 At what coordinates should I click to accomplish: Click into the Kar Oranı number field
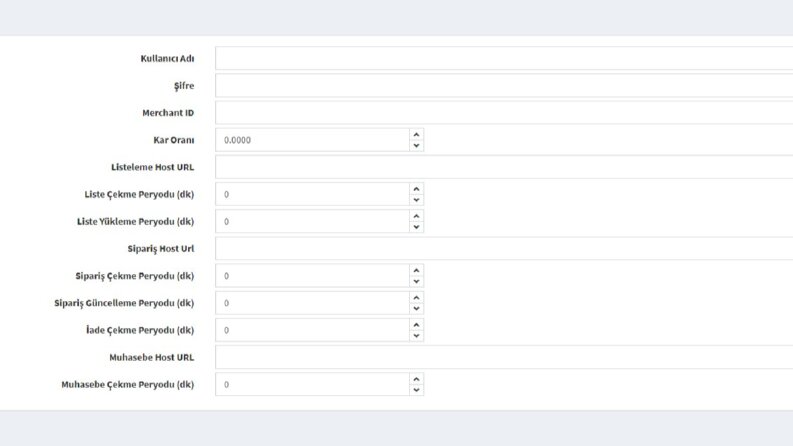pyautogui.click(x=312, y=140)
